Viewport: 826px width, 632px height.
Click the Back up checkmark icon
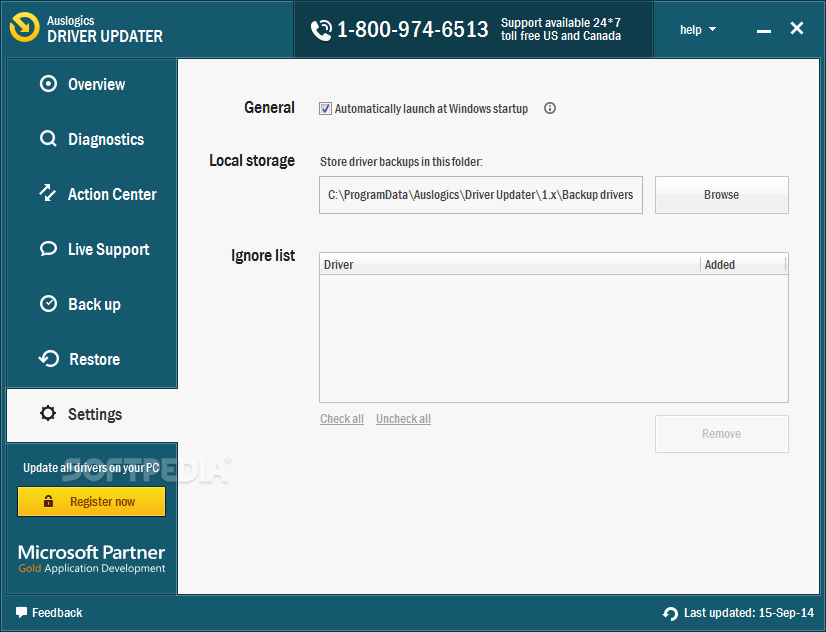pos(48,304)
